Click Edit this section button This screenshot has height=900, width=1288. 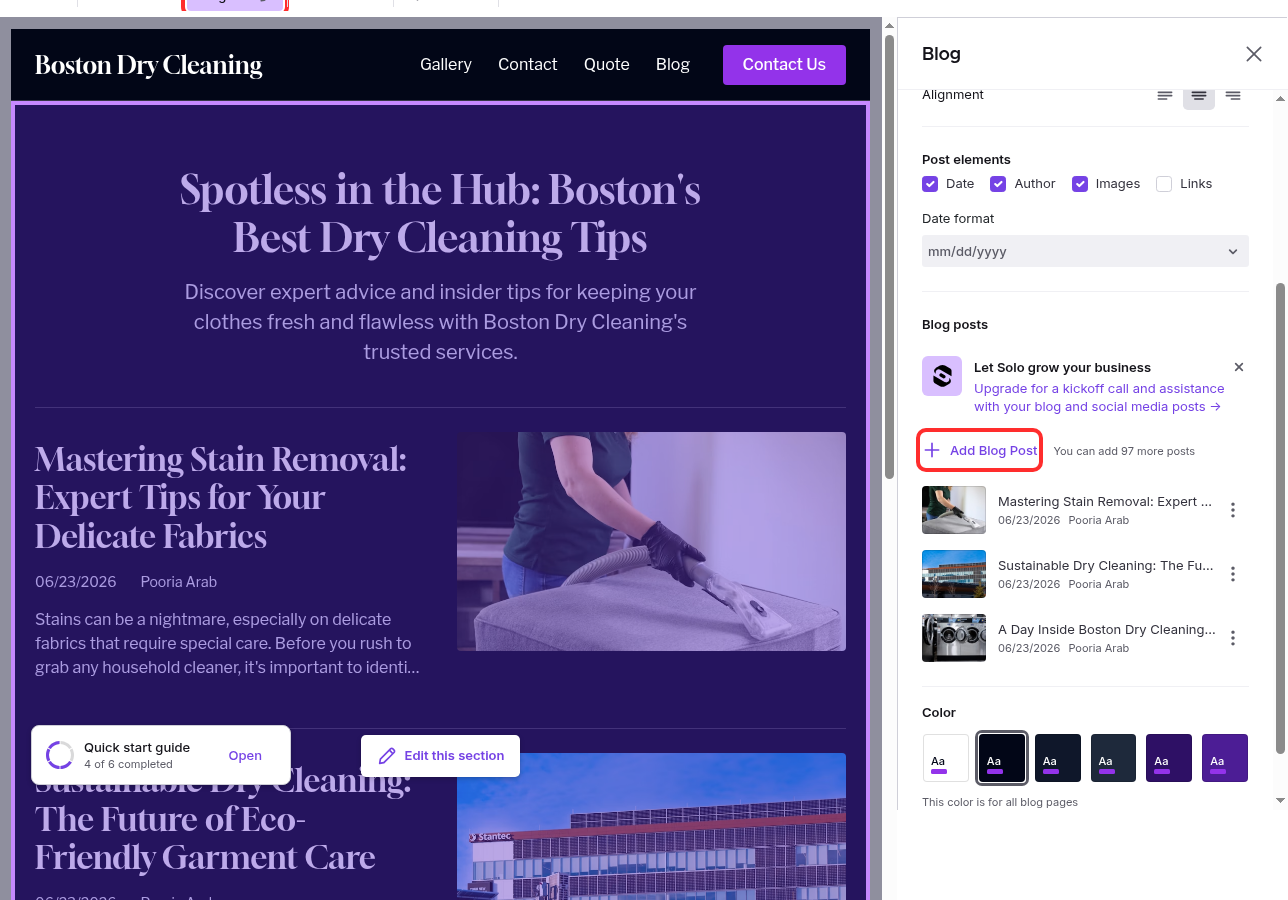(440, 756)
